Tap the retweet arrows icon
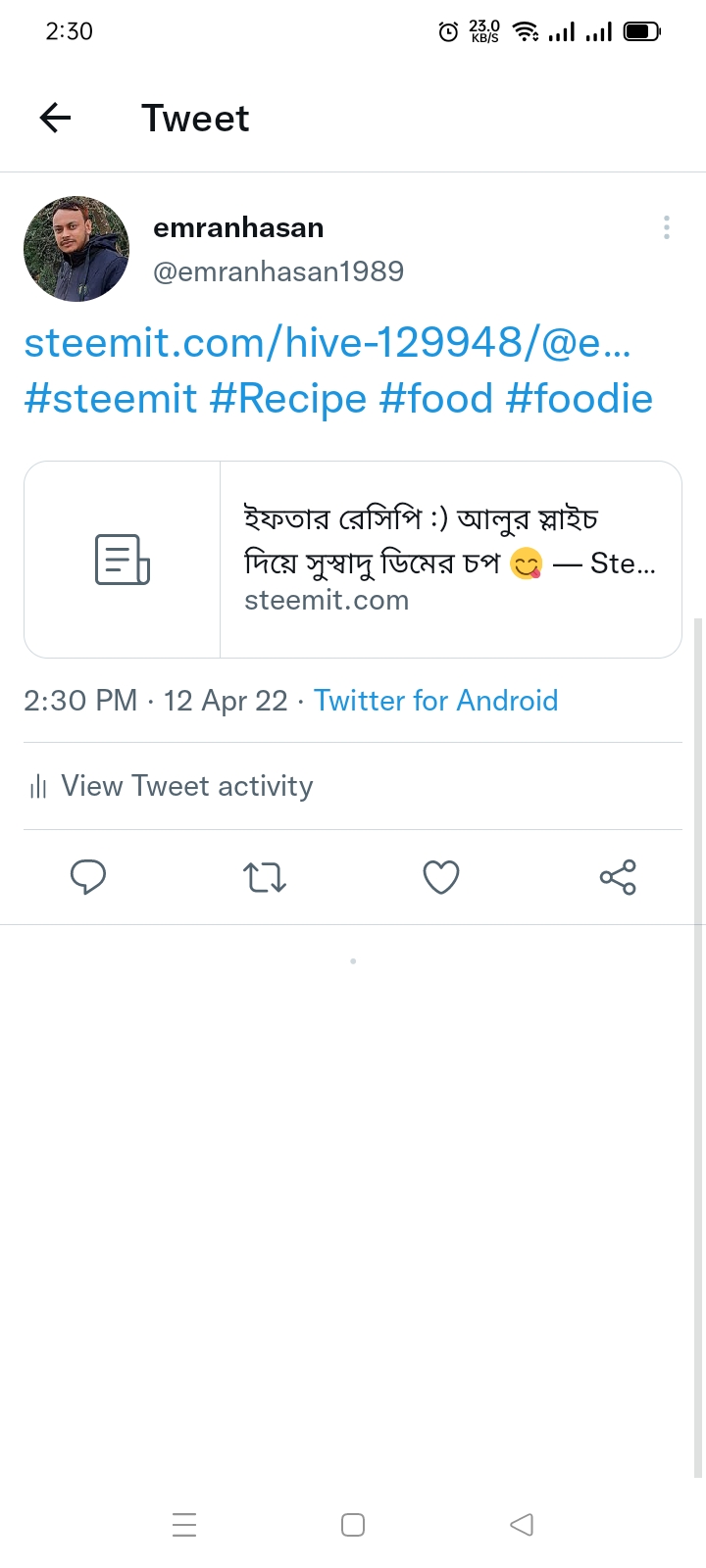 click(265, 877)
